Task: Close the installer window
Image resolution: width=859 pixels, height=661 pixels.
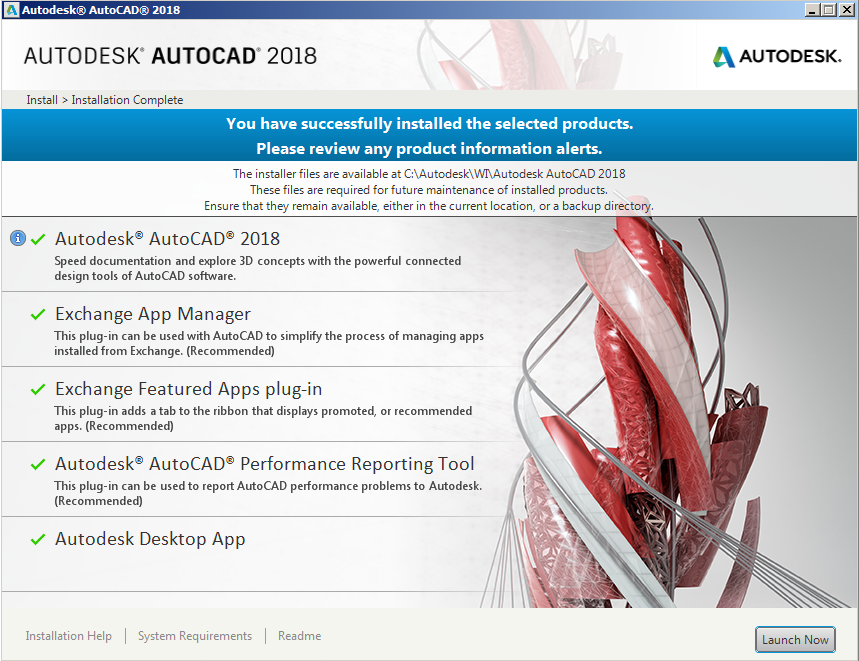Action: pos(846,10)
